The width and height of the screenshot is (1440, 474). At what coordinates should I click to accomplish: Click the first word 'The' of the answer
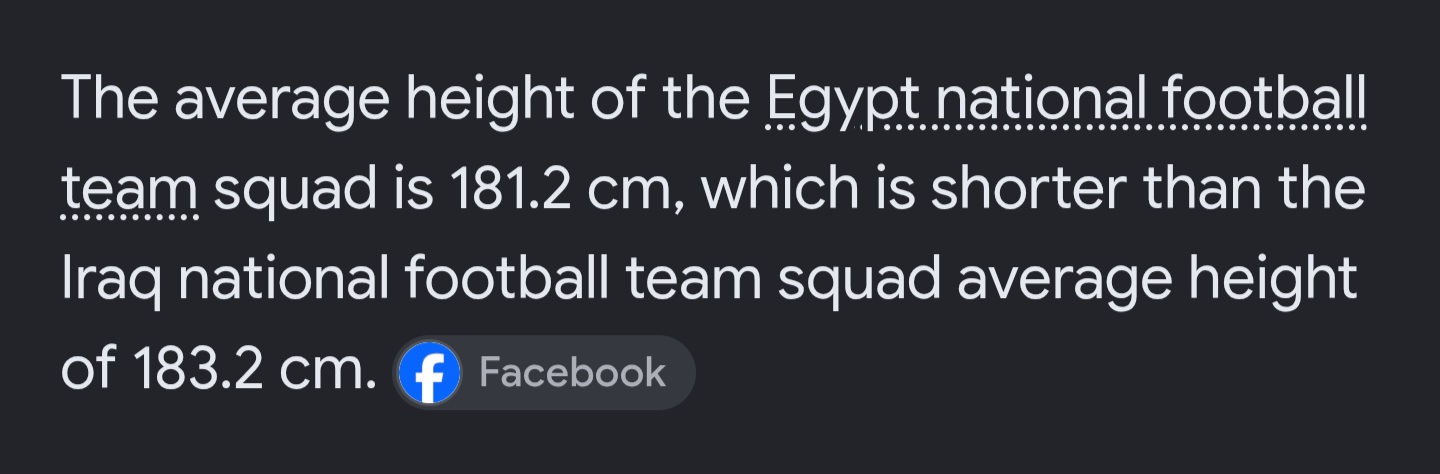click(x=111, y=98)
